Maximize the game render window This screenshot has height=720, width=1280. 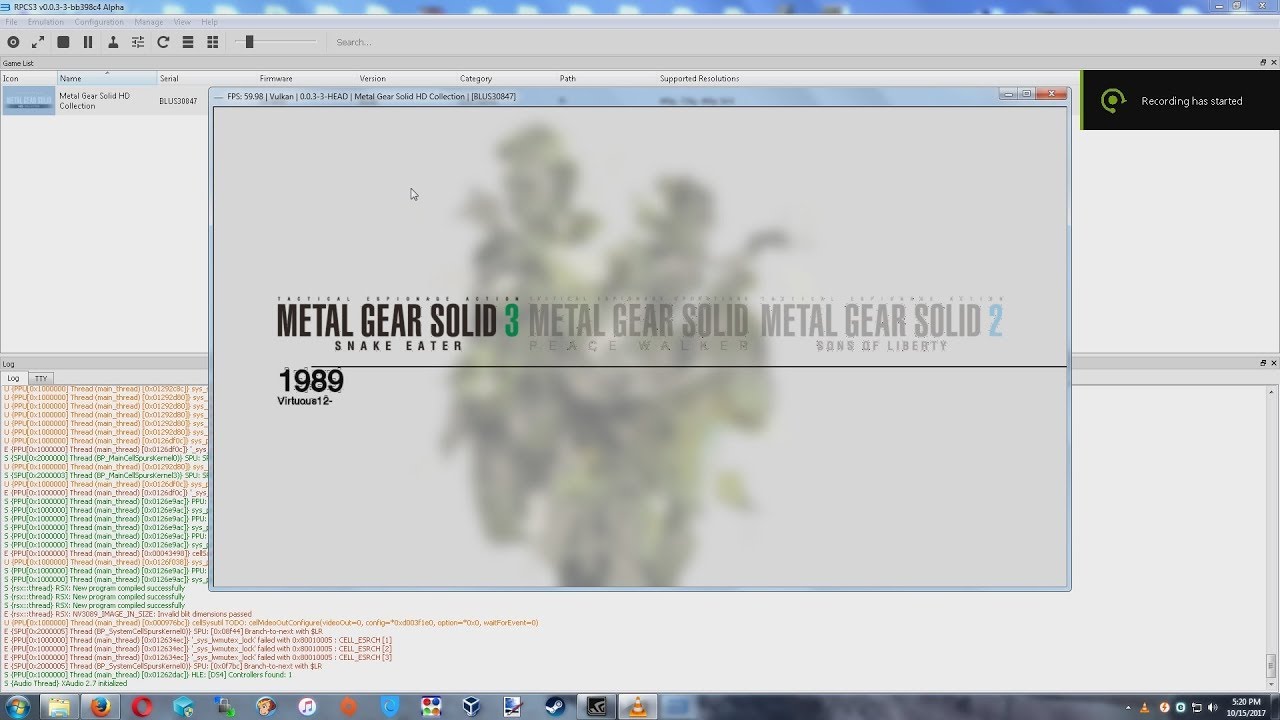pos(1026,94)
